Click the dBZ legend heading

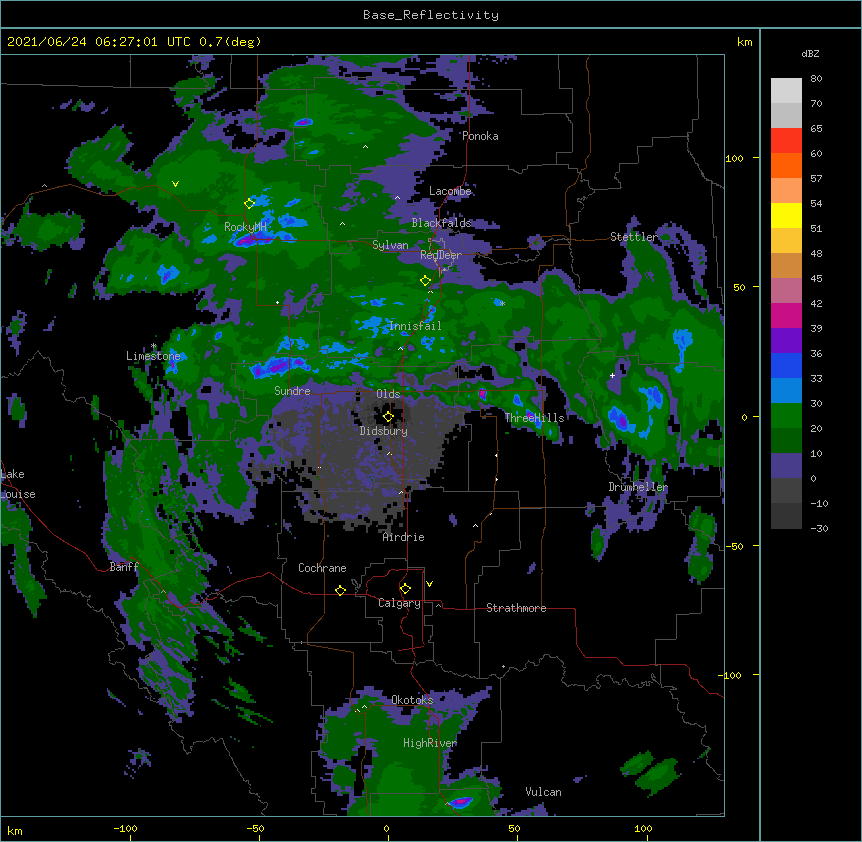[x=810, y=54]
